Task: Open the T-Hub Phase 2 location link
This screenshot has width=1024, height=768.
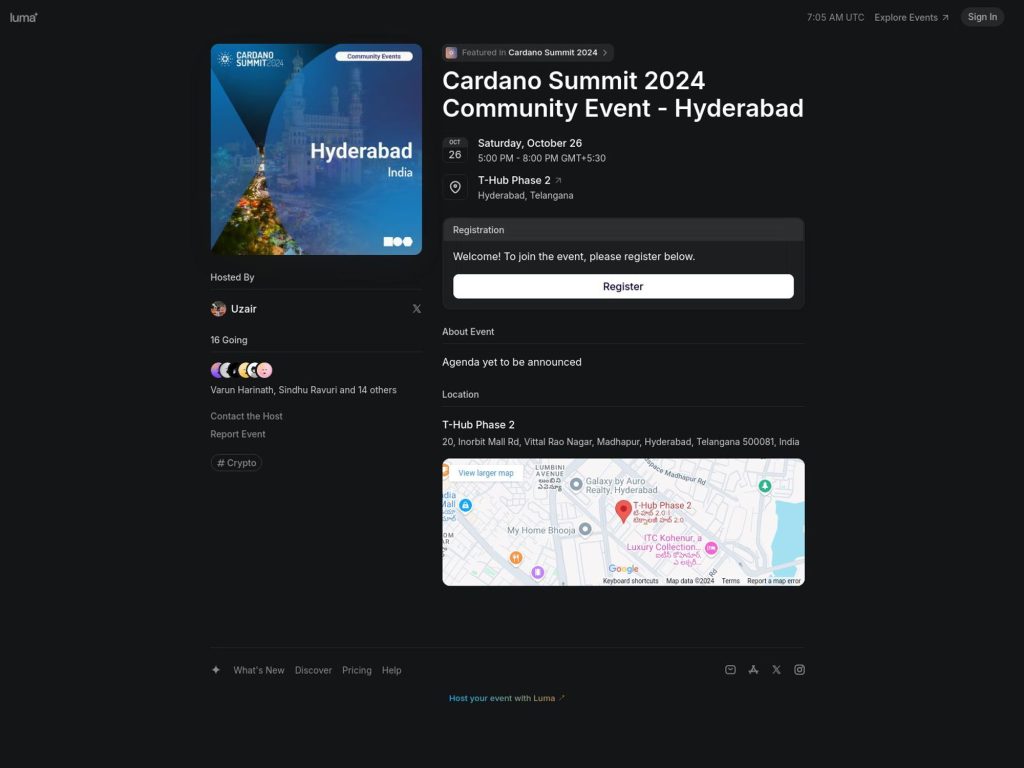Action: coord(514,180)
